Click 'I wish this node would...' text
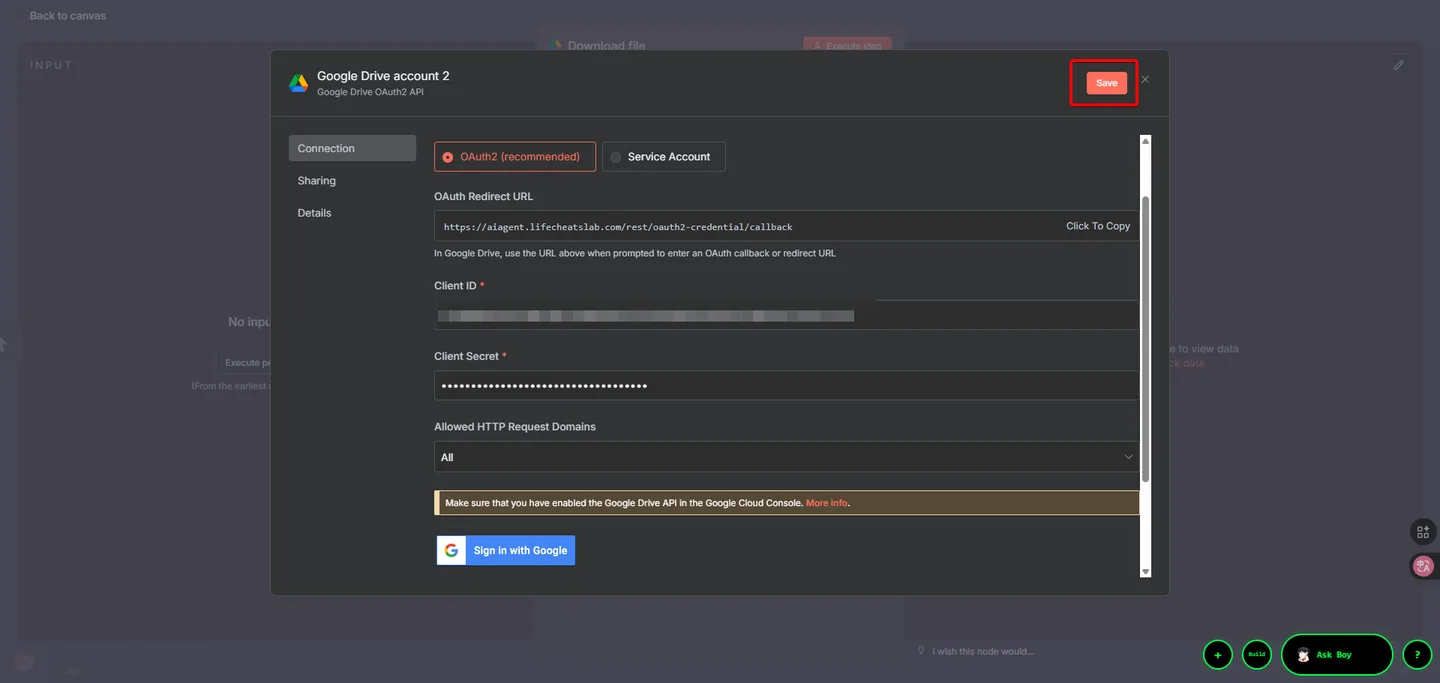This screenshot has width=1440, height=683. (x=983, y=651)
